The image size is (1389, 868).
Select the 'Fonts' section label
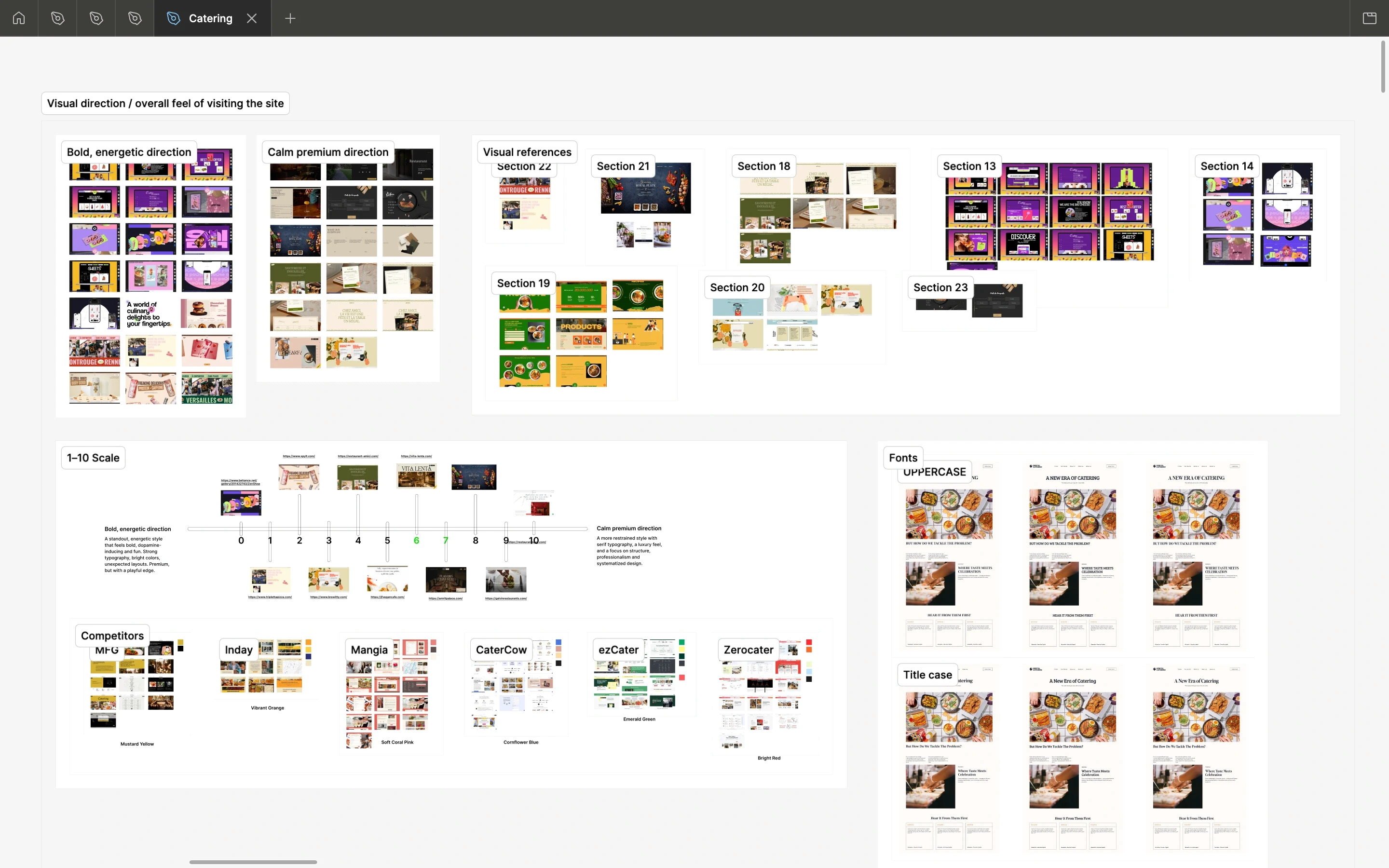903,458
